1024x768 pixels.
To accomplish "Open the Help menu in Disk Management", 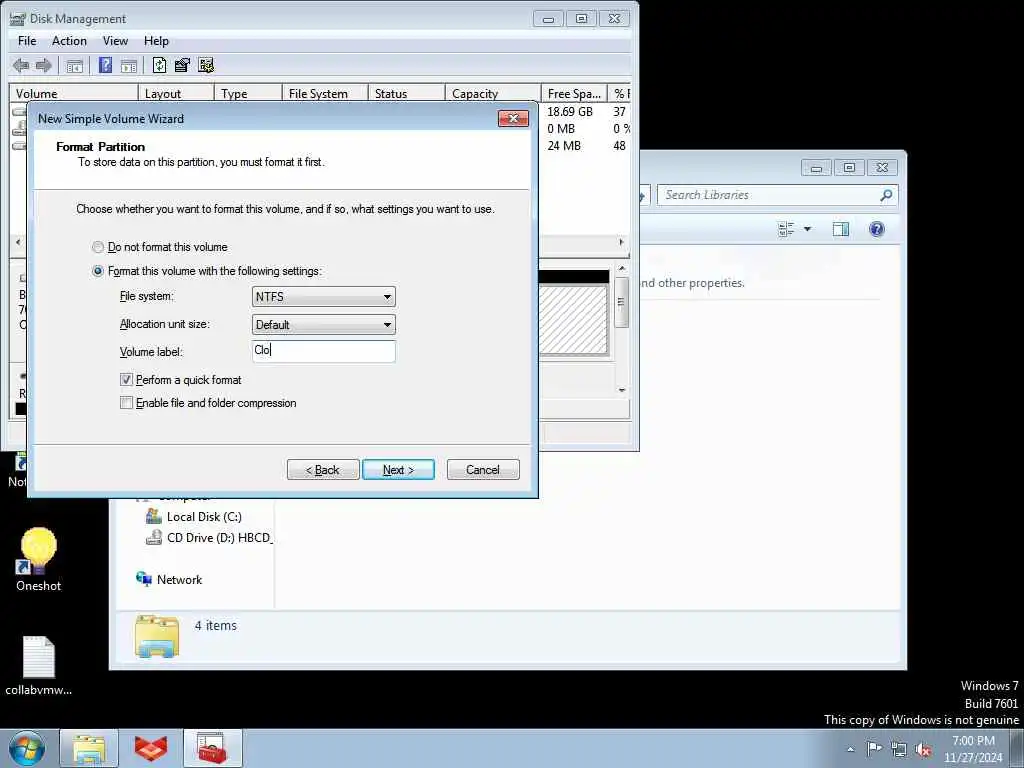I will pos(156,40).
